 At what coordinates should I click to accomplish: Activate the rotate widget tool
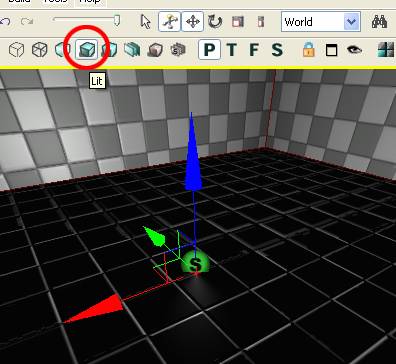(x=215, y=22)
